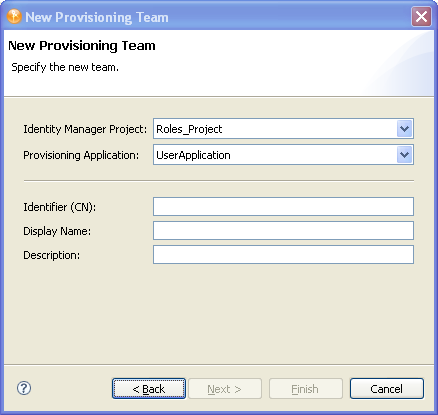Focus the Display Name input field
Viewport: 438px width, 415px height.
click(x=283, y=231)
